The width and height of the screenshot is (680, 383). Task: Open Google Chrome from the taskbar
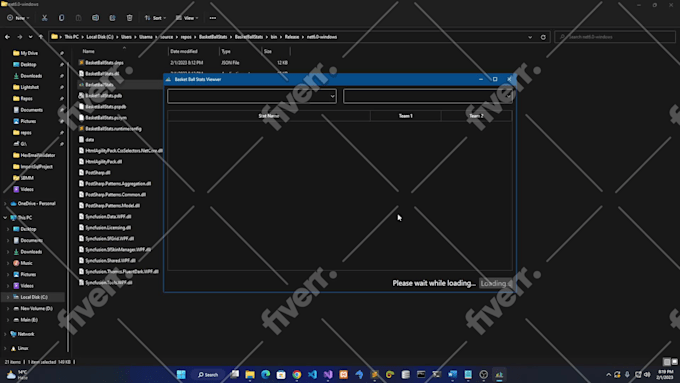(x=297, y=374)
